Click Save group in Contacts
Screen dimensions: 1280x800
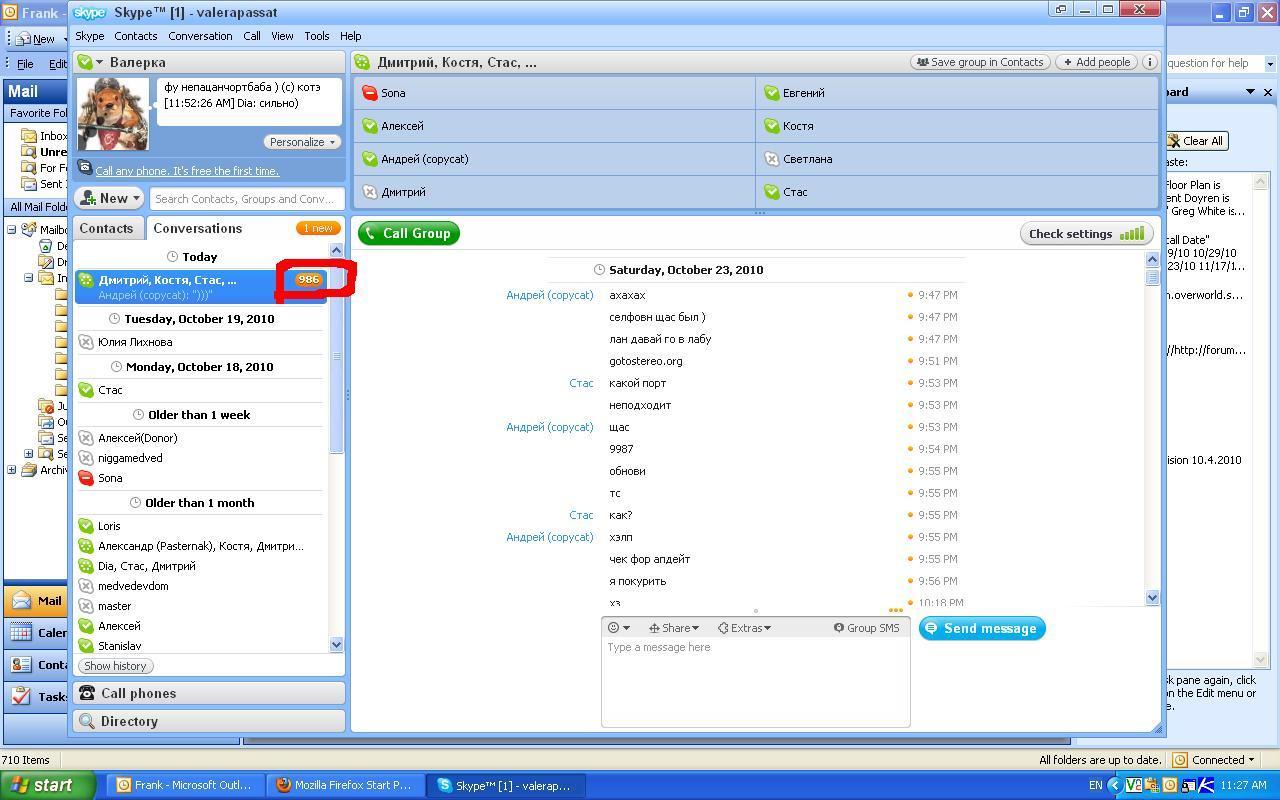[x=980, y=62]
